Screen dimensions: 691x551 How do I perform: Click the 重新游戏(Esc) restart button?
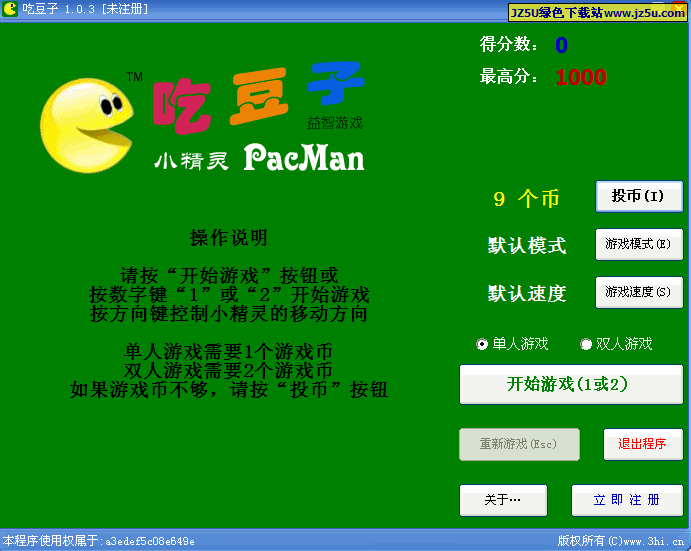[x=519, y=444]
